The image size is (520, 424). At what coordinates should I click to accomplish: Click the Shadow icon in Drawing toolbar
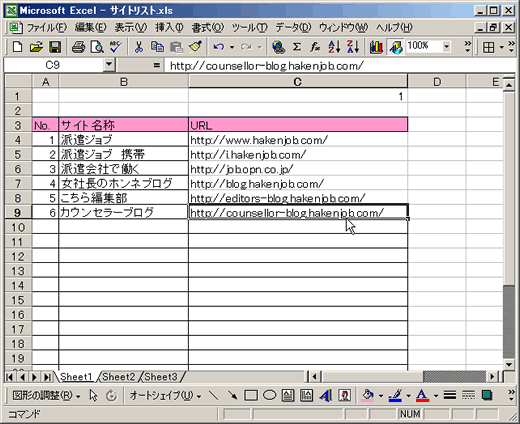click(487, 396)
